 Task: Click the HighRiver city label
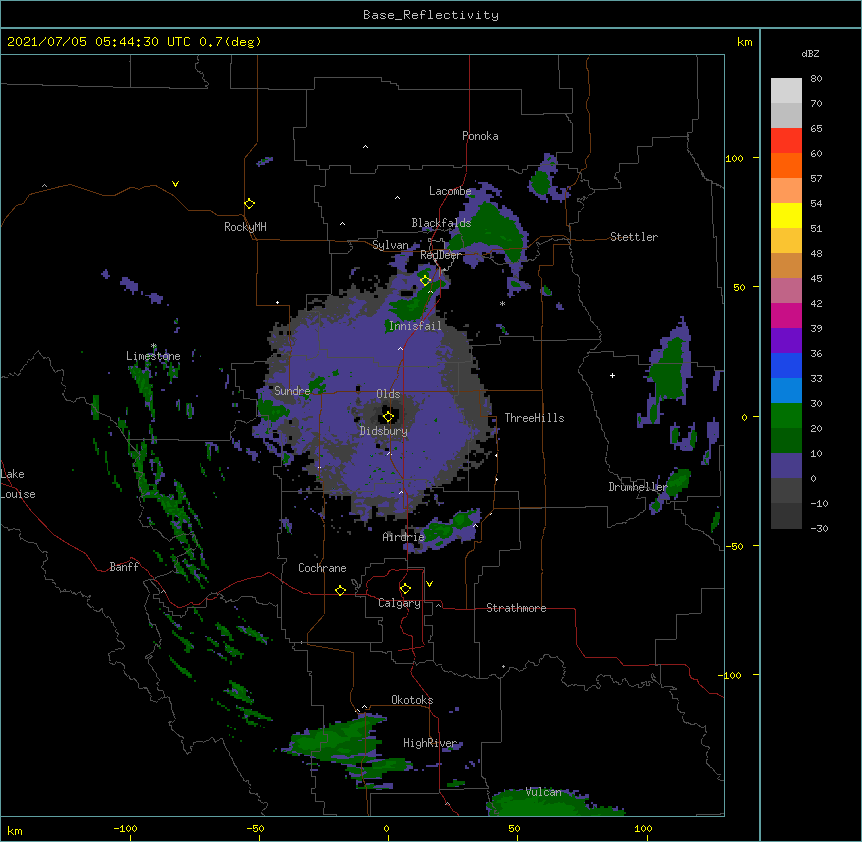430,743
